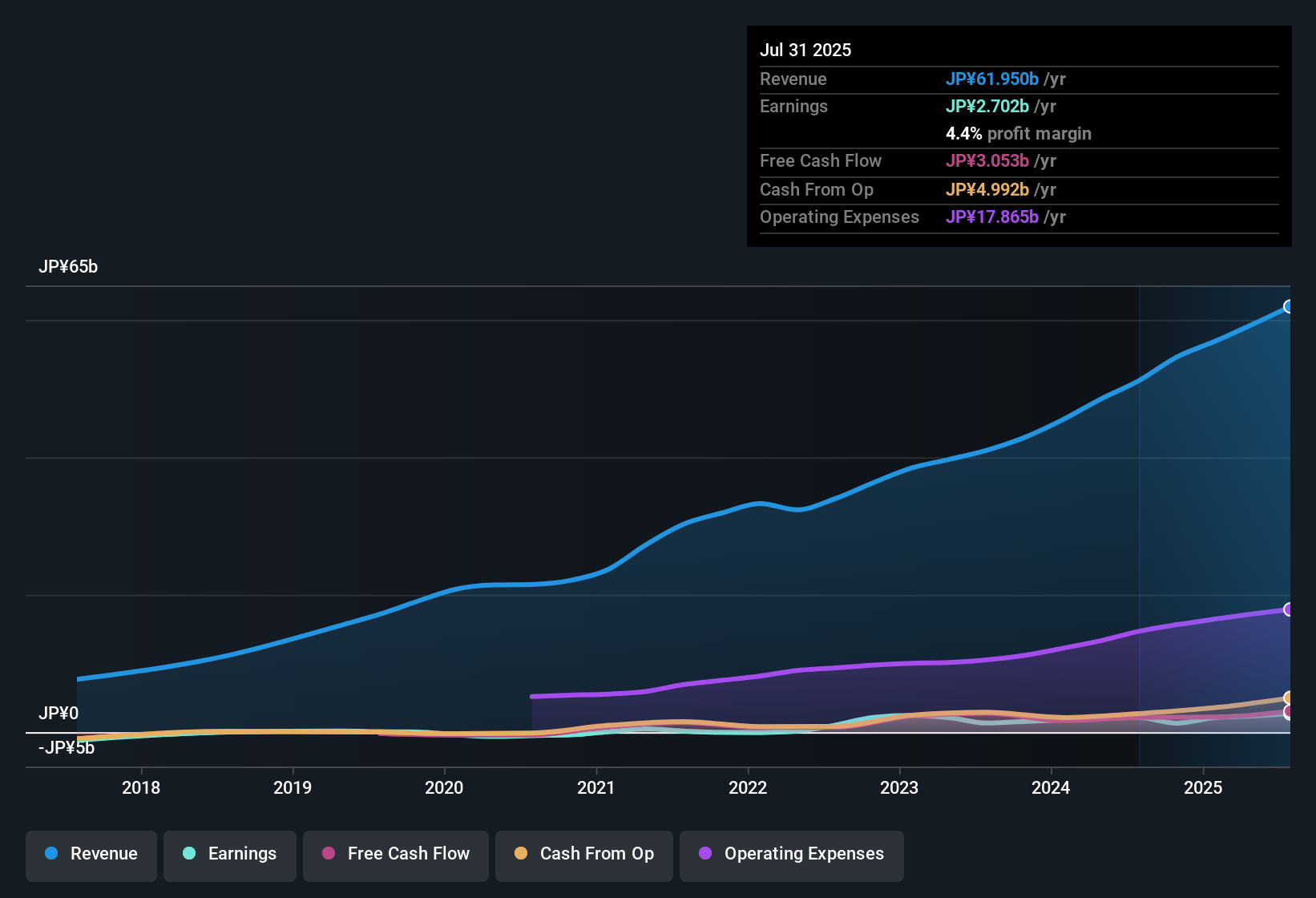Click the Cash From Op endpoint marker
The image size is (1316, 898).
(x=1289, y=698)
